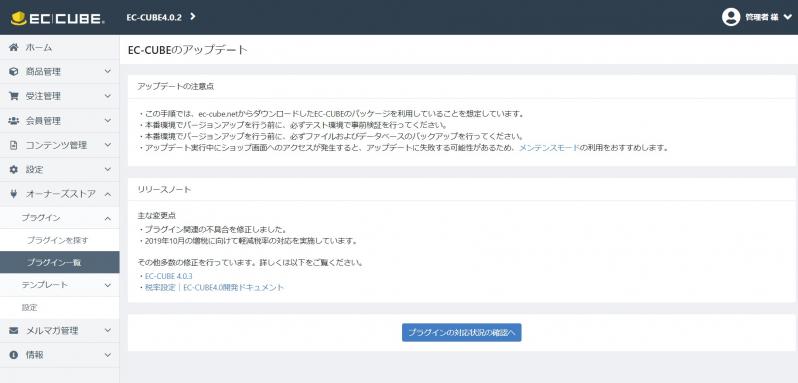This screenshot has height=383, width=798.
Task: Expand the メルマガ管理 chevron
Action: [107, 331]
